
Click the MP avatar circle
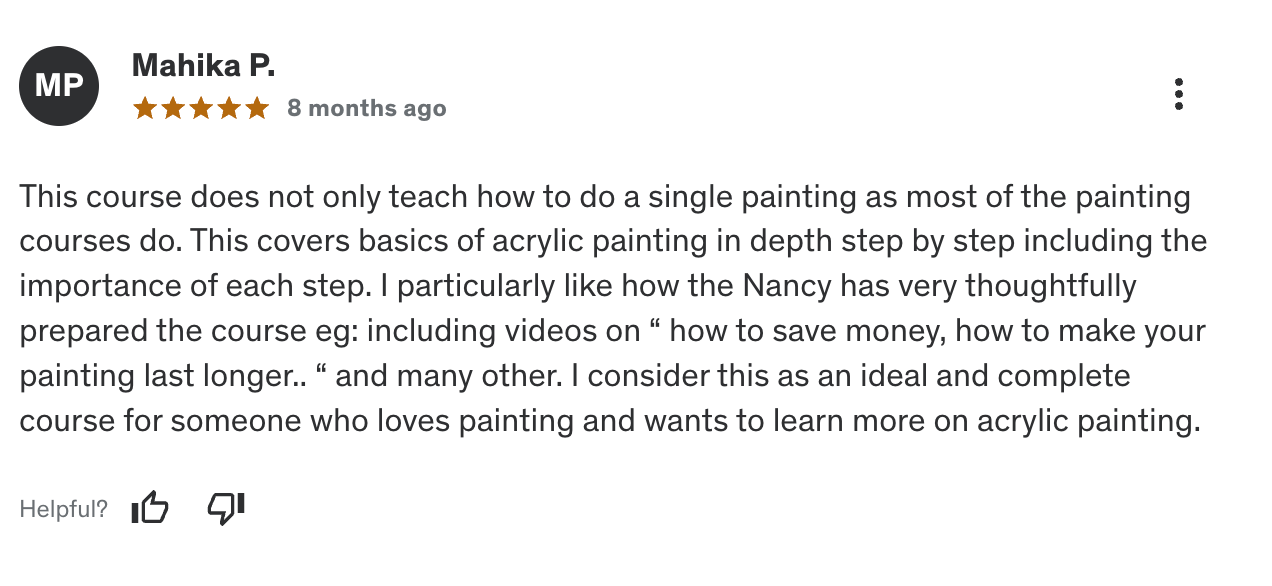(x=59, y=86)
